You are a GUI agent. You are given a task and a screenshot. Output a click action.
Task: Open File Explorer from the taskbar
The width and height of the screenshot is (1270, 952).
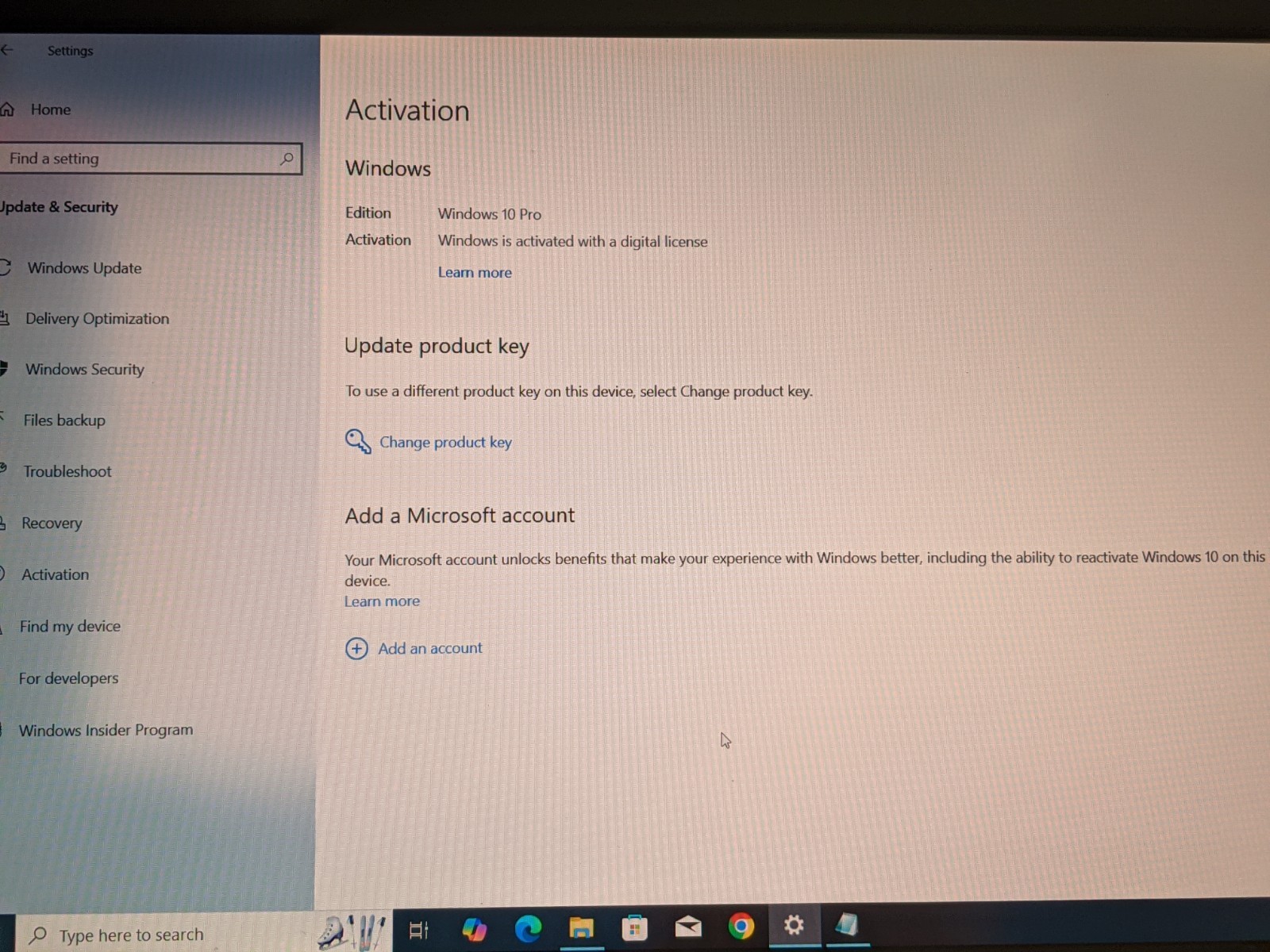(x=581, y=927)
